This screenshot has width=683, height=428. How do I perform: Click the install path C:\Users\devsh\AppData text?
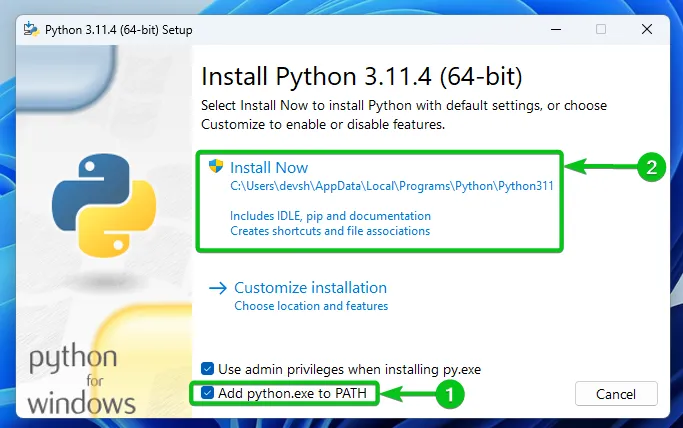pos(392,186)
